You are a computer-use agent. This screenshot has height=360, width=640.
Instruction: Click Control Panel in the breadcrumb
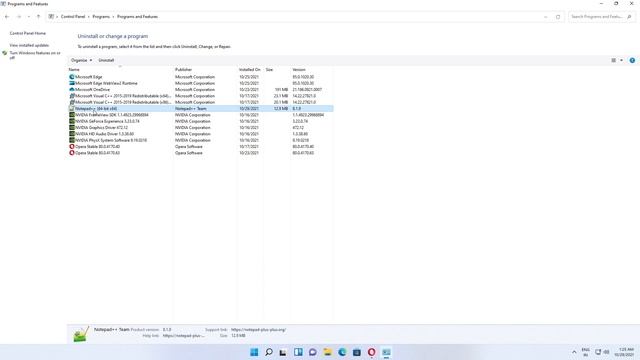point(73,17)
